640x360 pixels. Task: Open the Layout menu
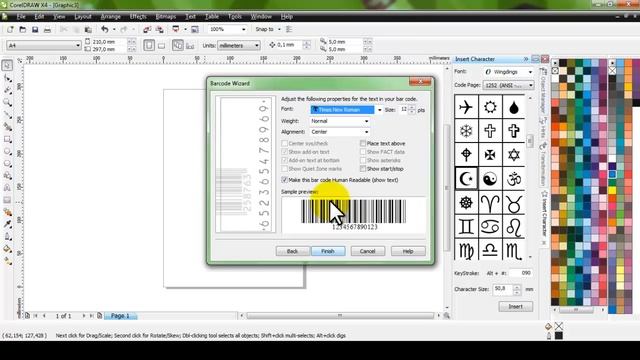click(x=83, y=17)
